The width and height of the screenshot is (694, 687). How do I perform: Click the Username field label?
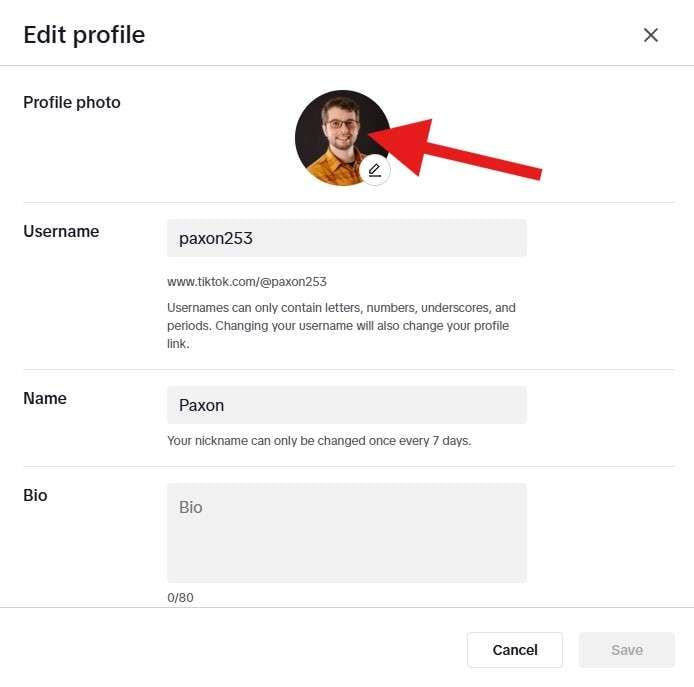pyautogui.click(x=61, y=231)
